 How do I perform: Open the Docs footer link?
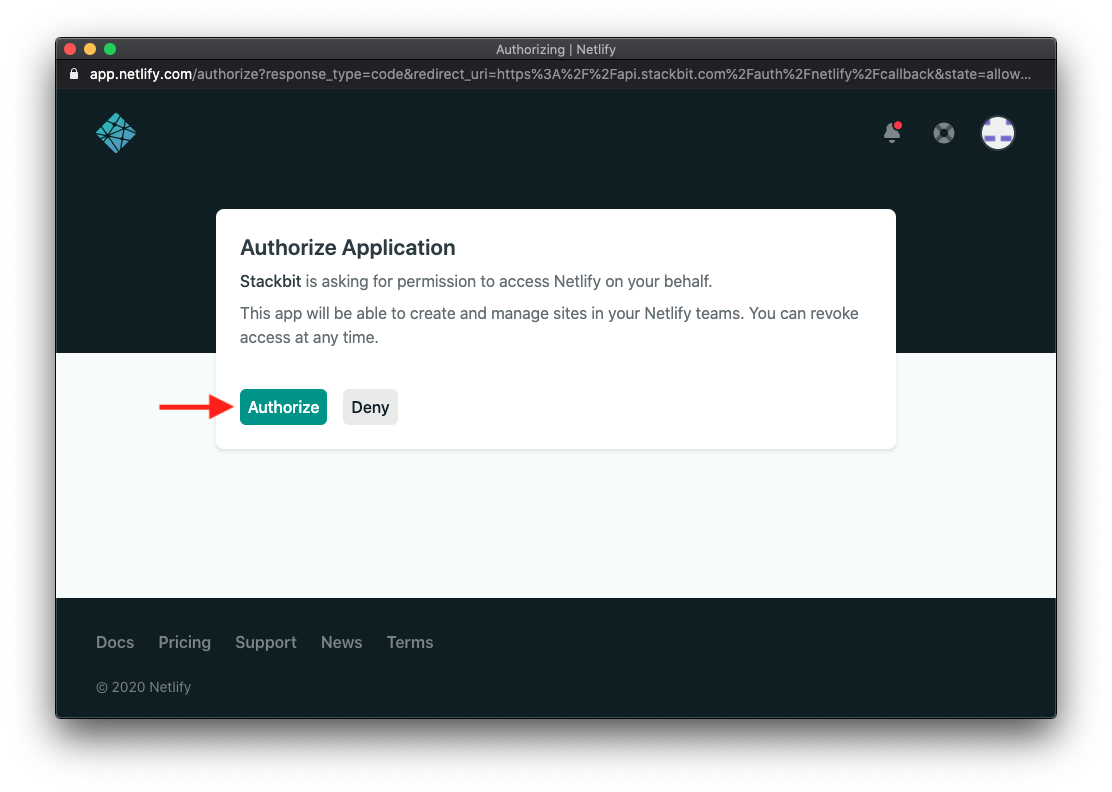click(115, 642)
